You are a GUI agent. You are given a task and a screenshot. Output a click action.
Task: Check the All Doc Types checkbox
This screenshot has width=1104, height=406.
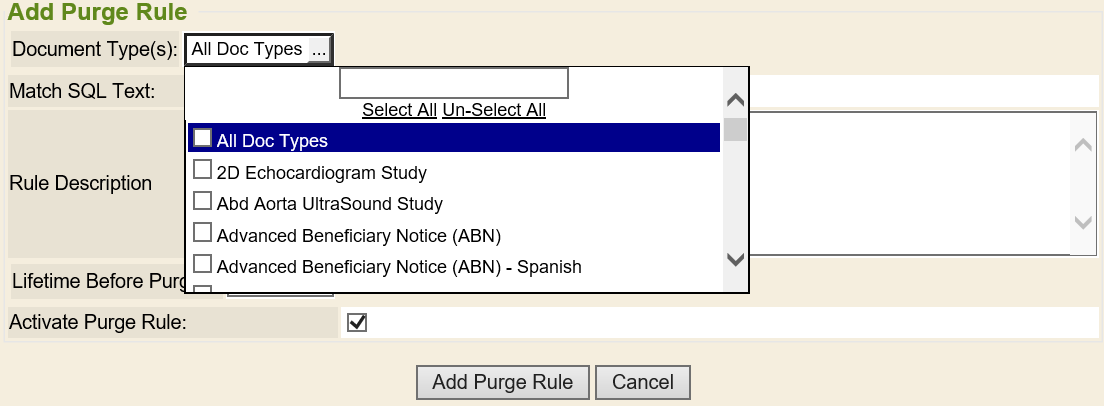coord(202,138)
